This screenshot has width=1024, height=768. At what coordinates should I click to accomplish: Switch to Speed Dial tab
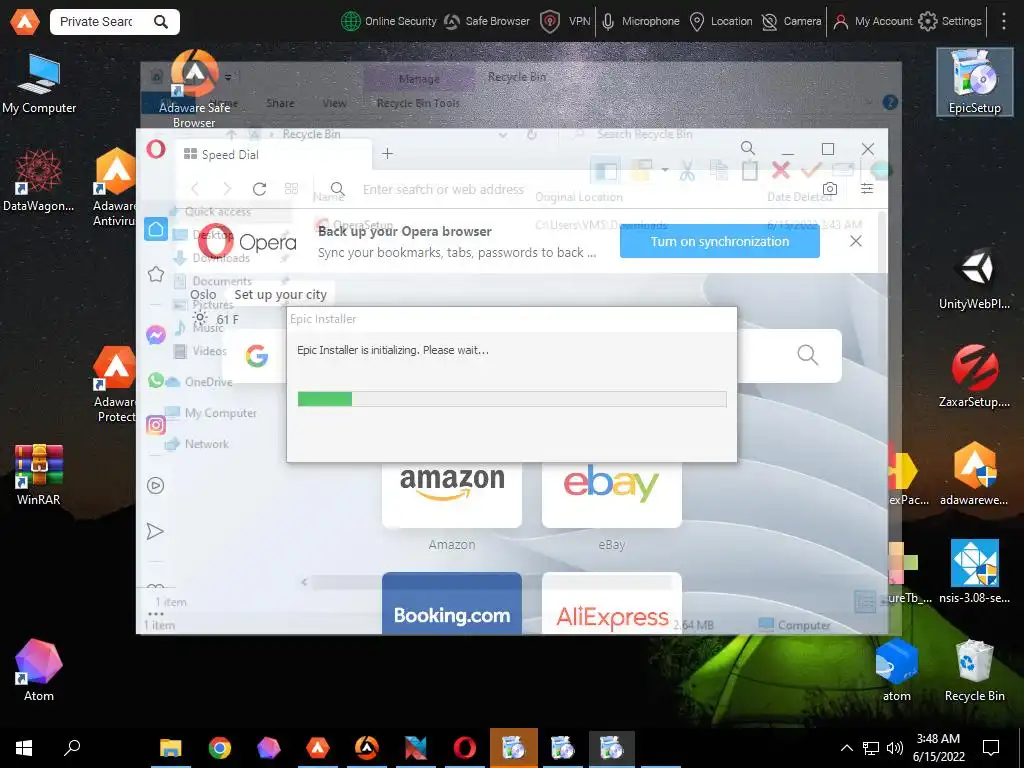(x=274, y=154)
